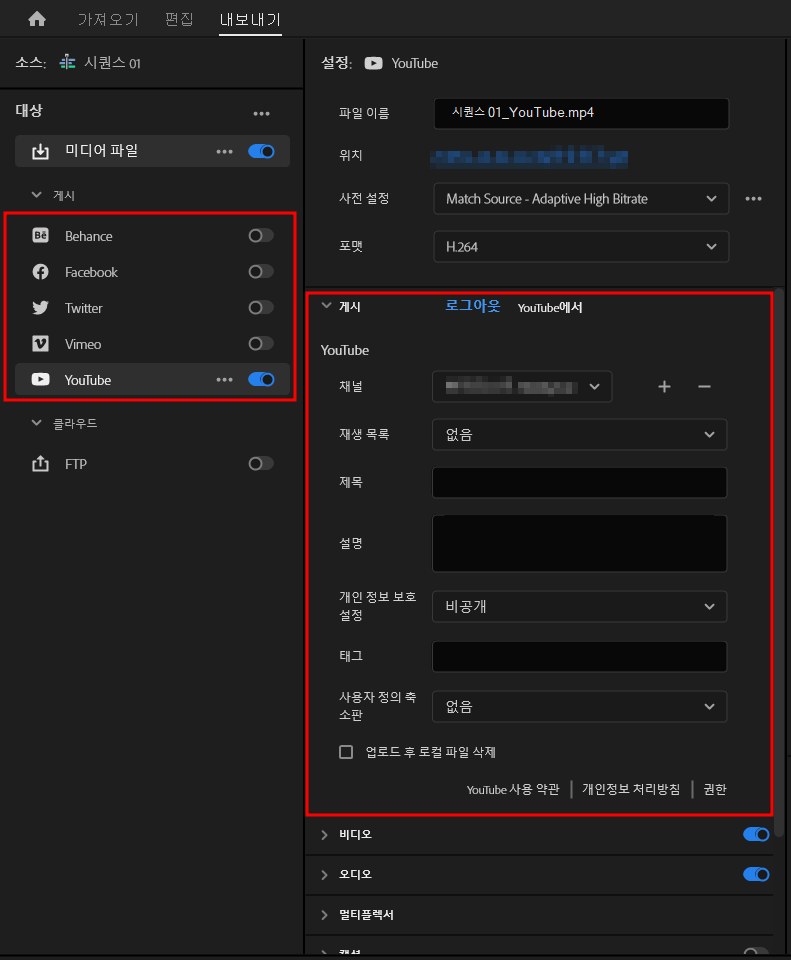Open 미디어 파일 row options ellipsis
Screen dimensions: 791x960
coord(224,151)
